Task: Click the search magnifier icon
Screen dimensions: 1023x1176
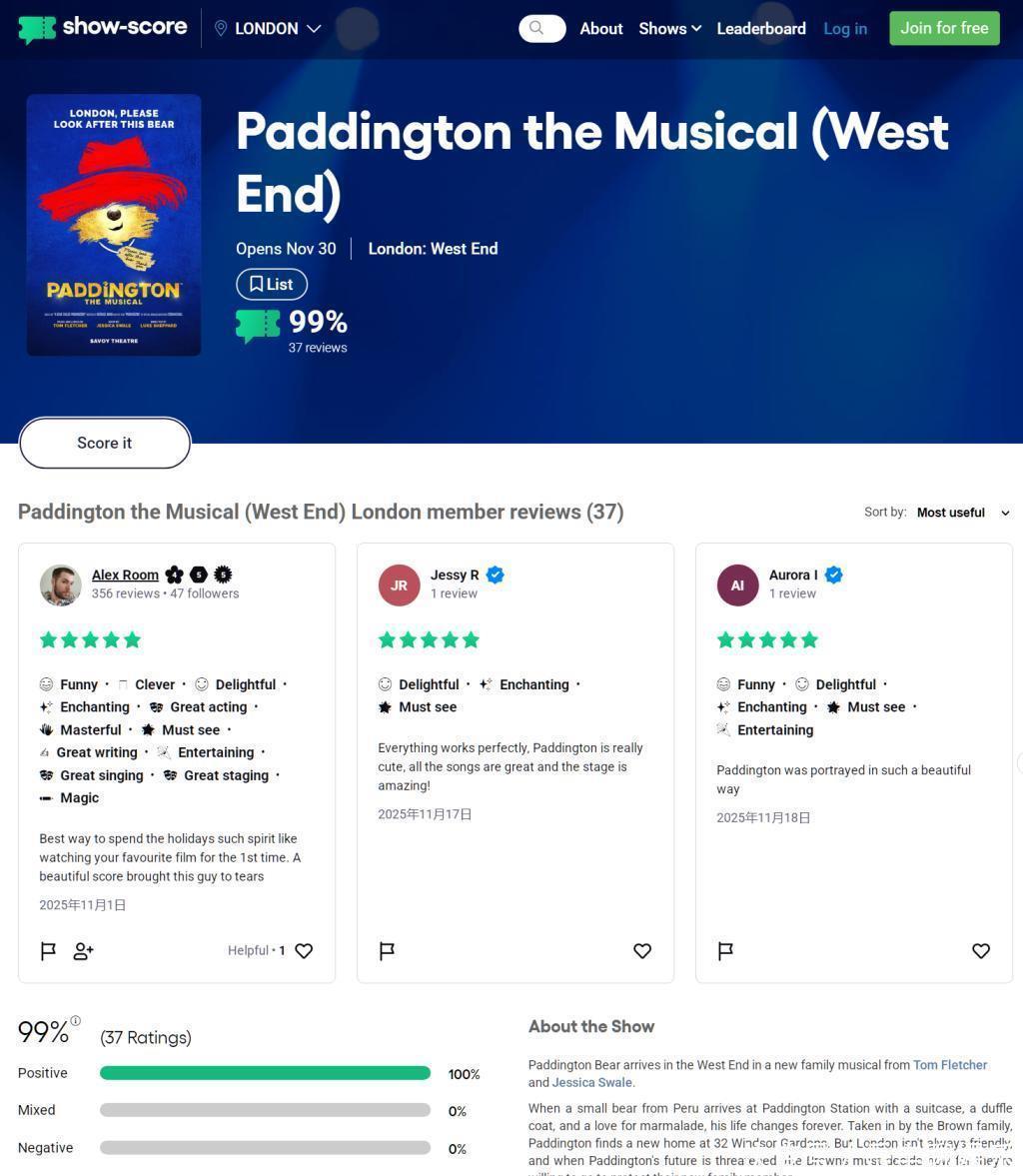Action: 537,28
